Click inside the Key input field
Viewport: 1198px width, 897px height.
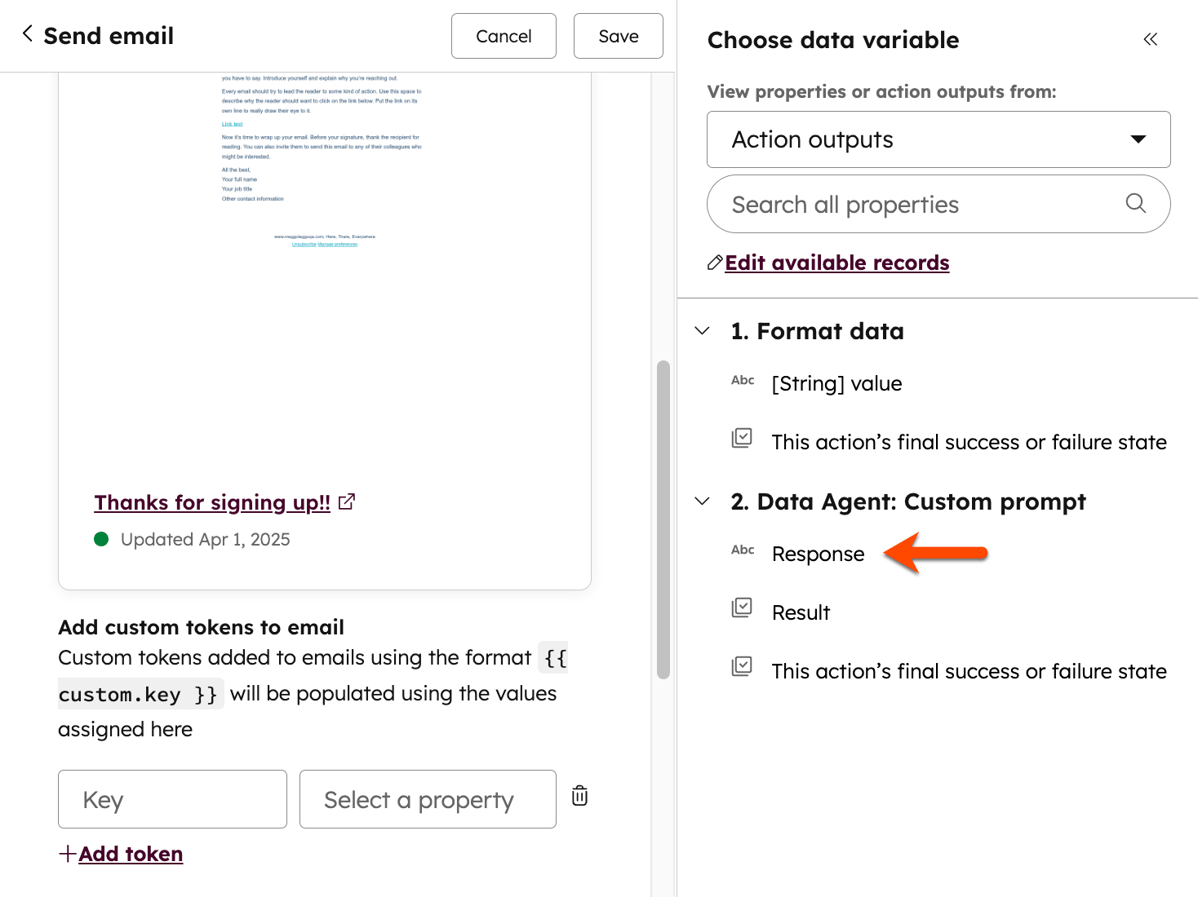[172, 799]
